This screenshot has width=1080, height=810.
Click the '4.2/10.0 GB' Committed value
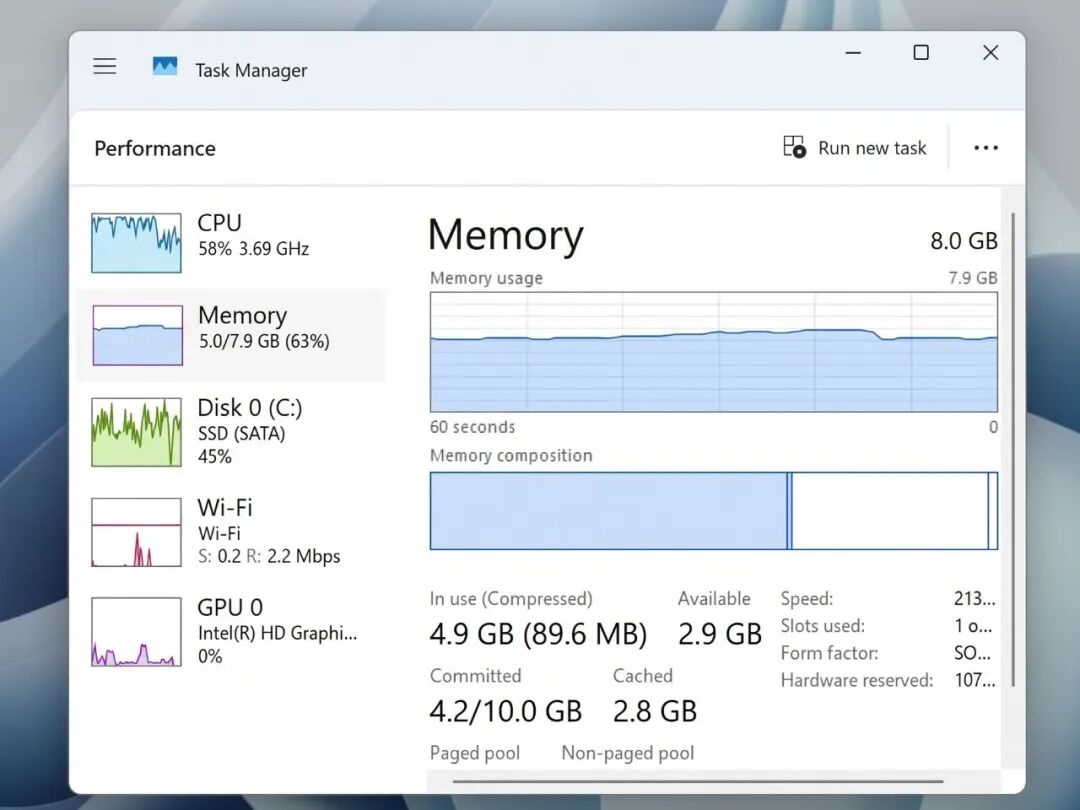point(506,711)
